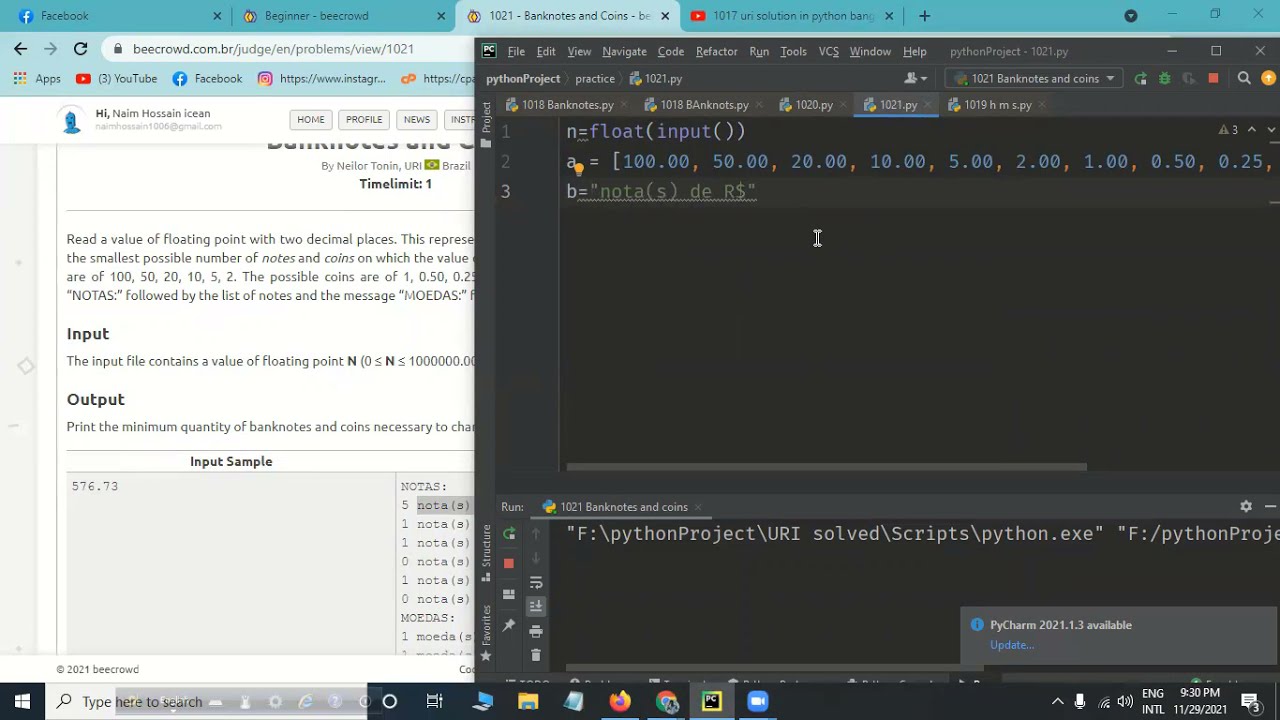Open the Windows notification center icon
This screenshot has height=720, width=1280.
point(1251,701)
